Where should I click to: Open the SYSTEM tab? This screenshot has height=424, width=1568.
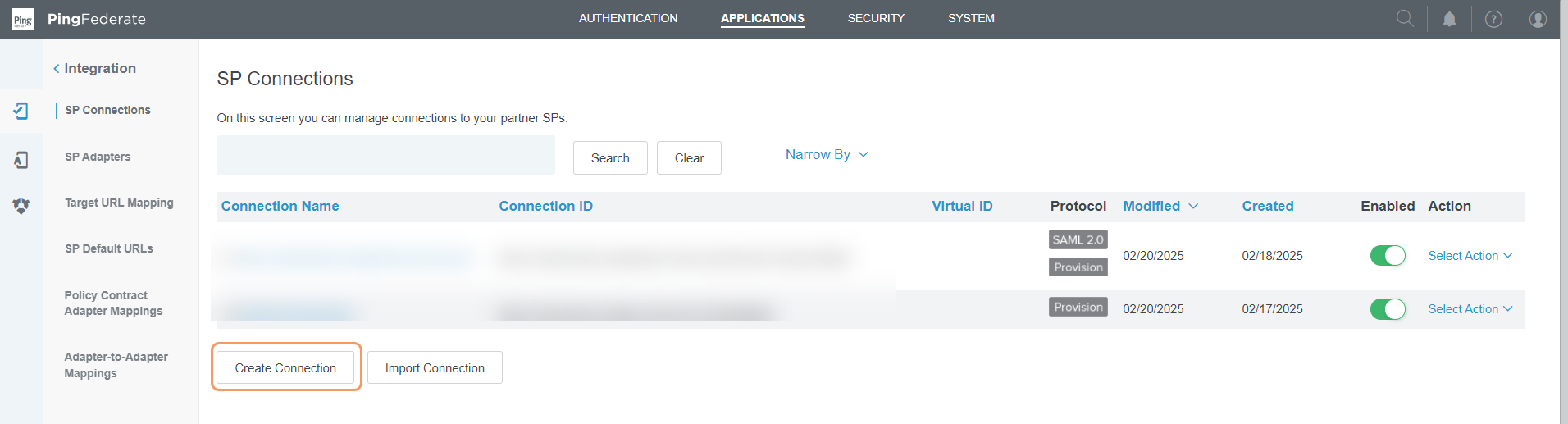click(971, 18)
